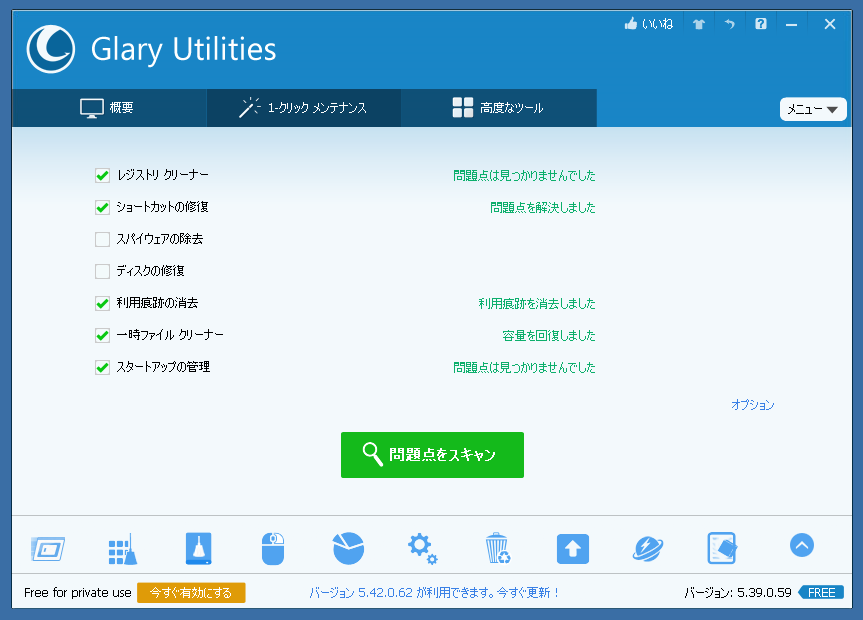Open ショートカット result 問題点を解決しました

543,208
